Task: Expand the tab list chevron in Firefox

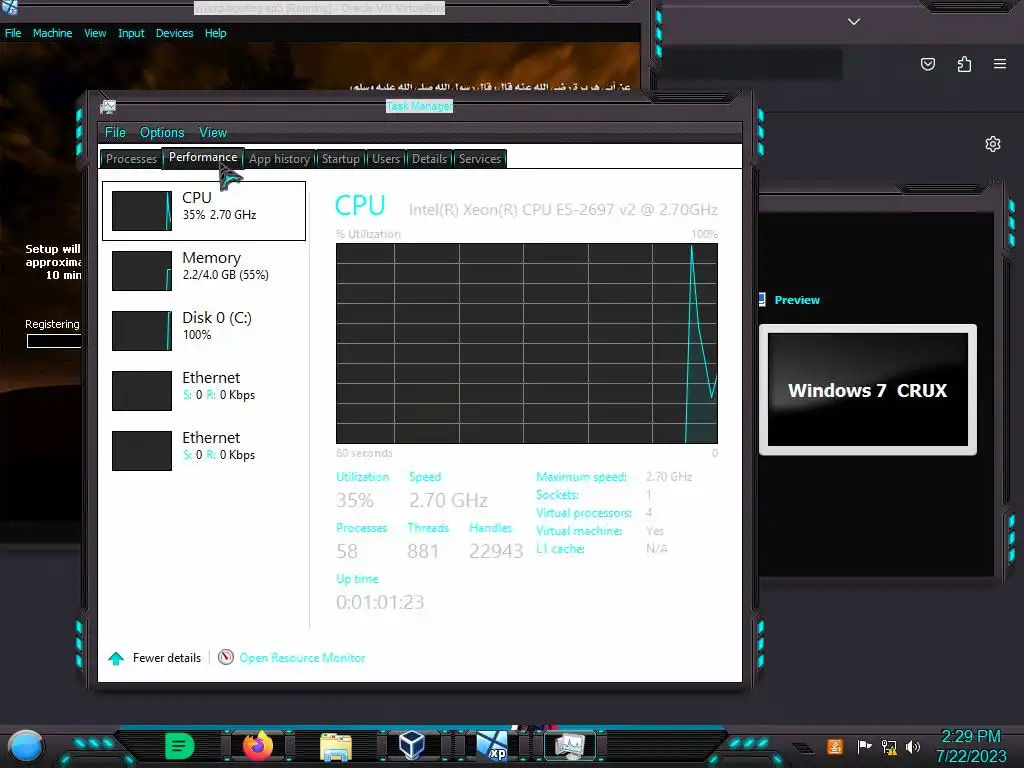Action: tap(854, 22)
